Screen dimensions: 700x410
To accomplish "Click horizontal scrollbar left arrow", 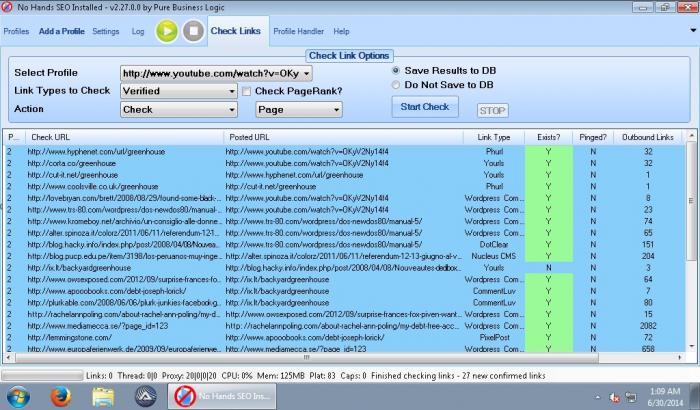I will click(x=8, y=357).
